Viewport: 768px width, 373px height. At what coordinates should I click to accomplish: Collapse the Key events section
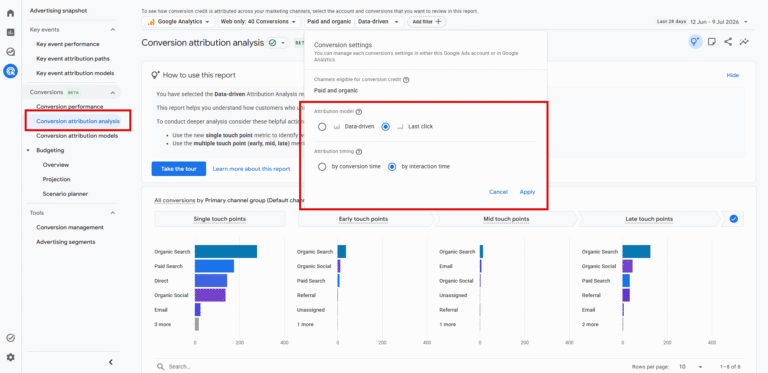[113, 30]
